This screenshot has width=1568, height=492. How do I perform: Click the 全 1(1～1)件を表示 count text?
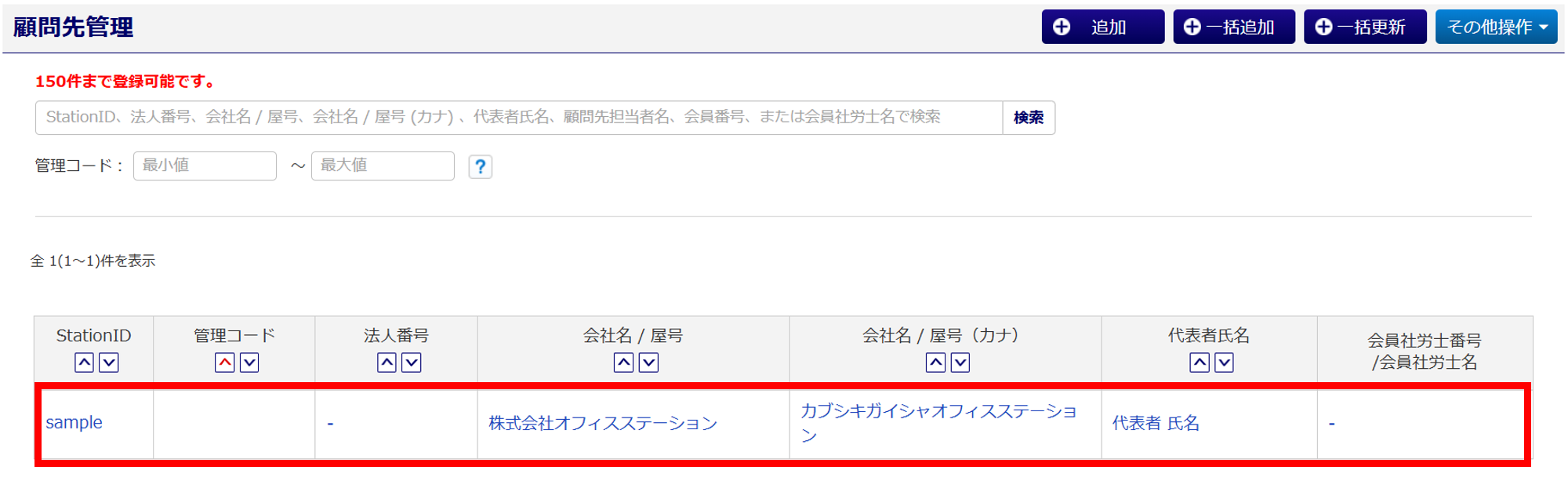[93, 261]
